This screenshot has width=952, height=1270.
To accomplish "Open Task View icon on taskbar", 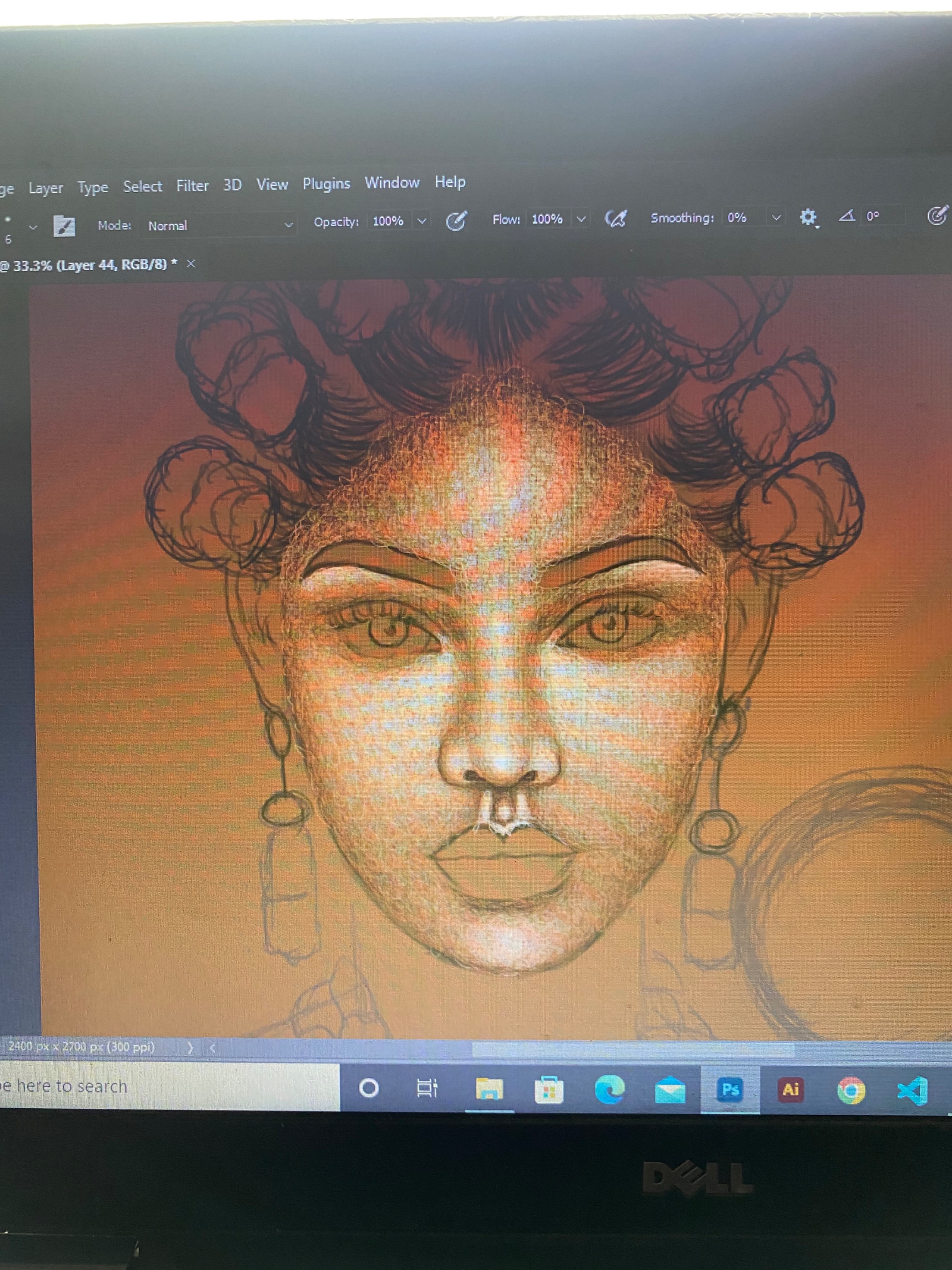I will pos(427,1088).
